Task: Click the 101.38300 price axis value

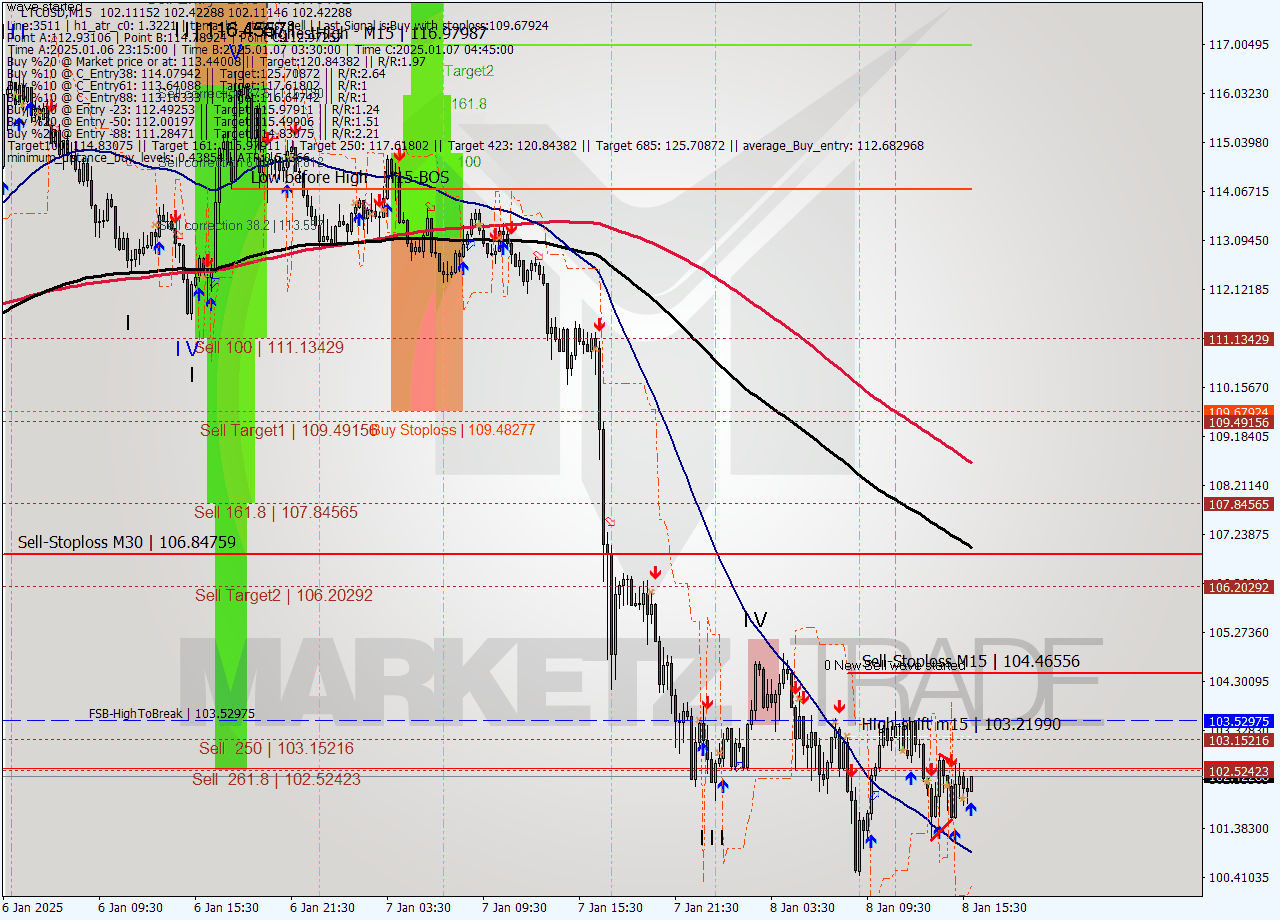Action: (1239, 829)
